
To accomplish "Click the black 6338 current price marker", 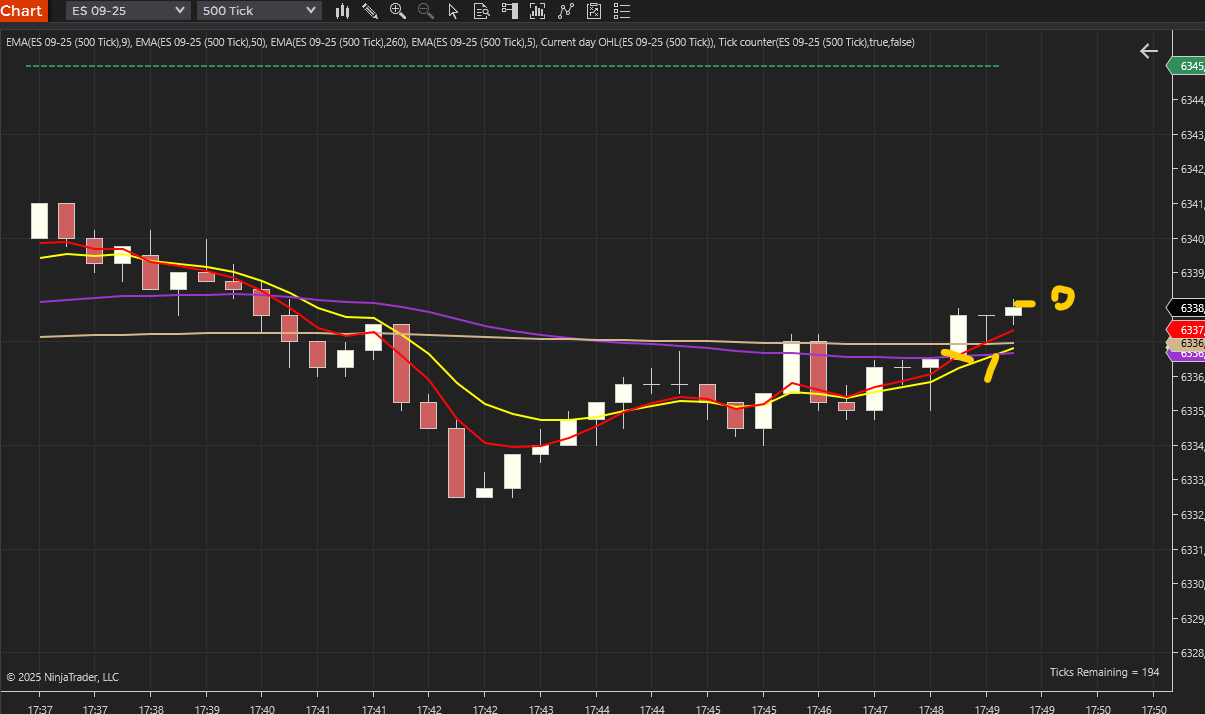I will pyautogui.click(x=1186, y=308).
